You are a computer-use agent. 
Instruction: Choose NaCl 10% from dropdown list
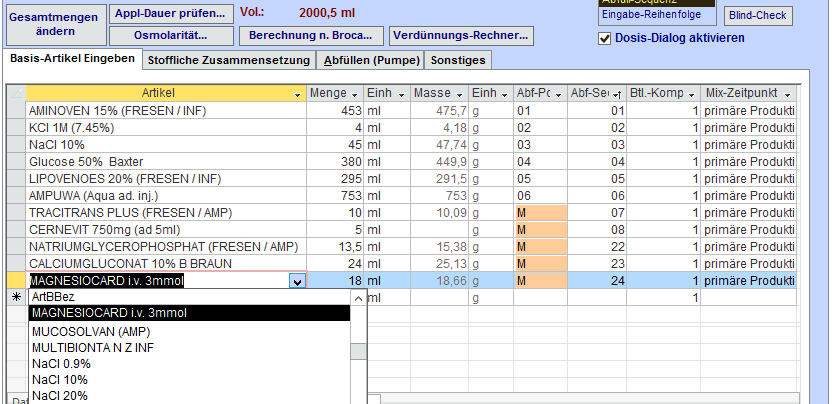click(190, 380)
